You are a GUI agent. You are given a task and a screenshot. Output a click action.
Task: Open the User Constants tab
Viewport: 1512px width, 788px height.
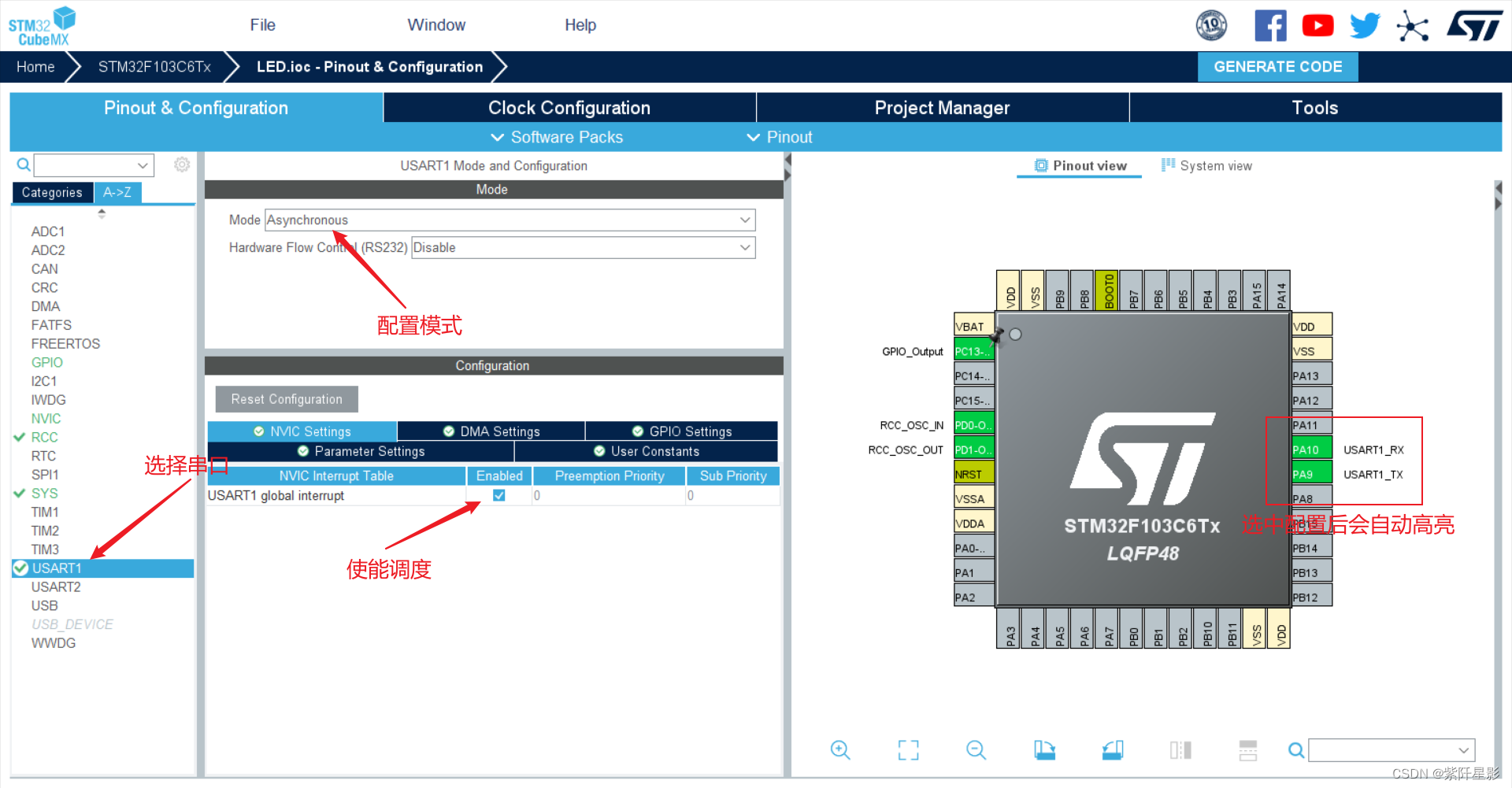647,451
